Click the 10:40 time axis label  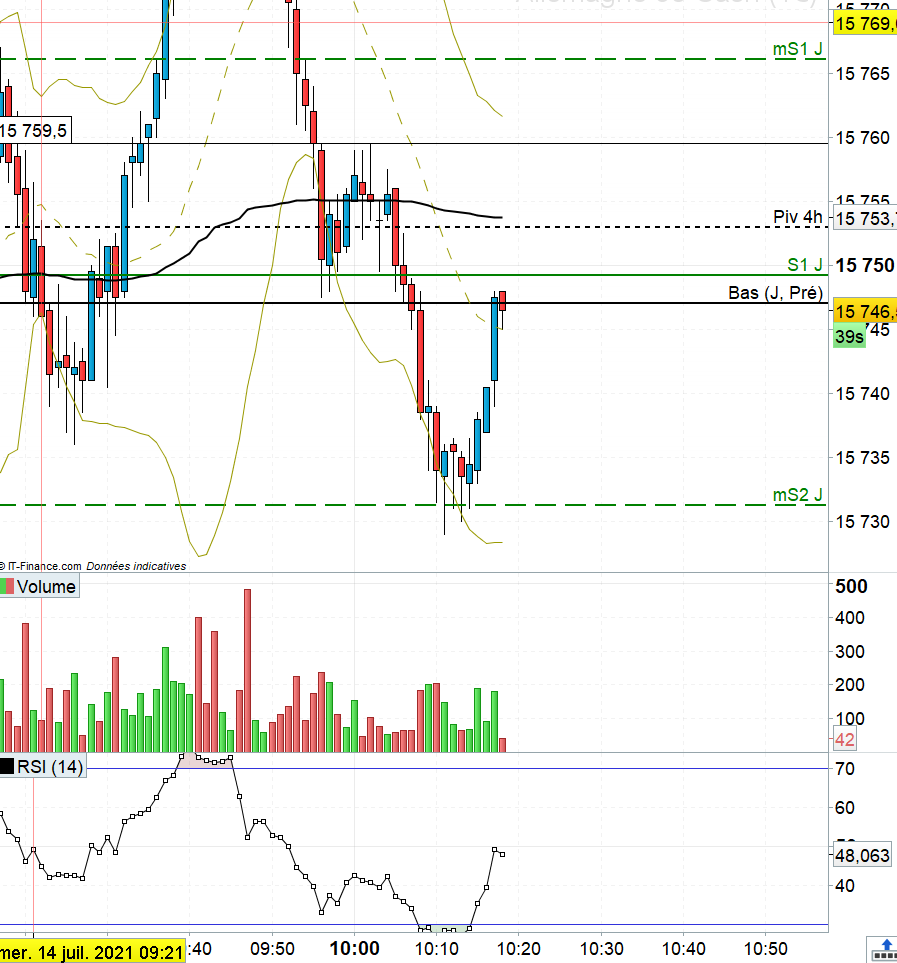point(683,949)
